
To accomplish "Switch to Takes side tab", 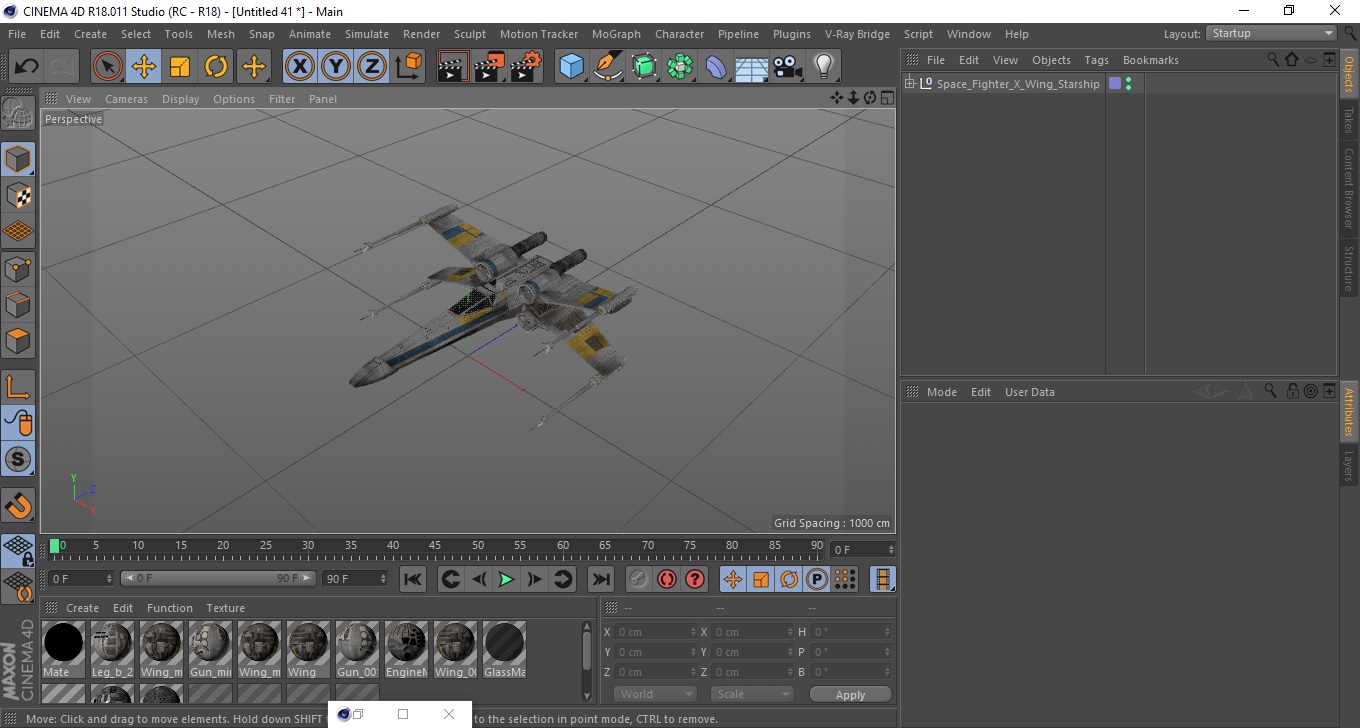I will (x=1349, y=120).
